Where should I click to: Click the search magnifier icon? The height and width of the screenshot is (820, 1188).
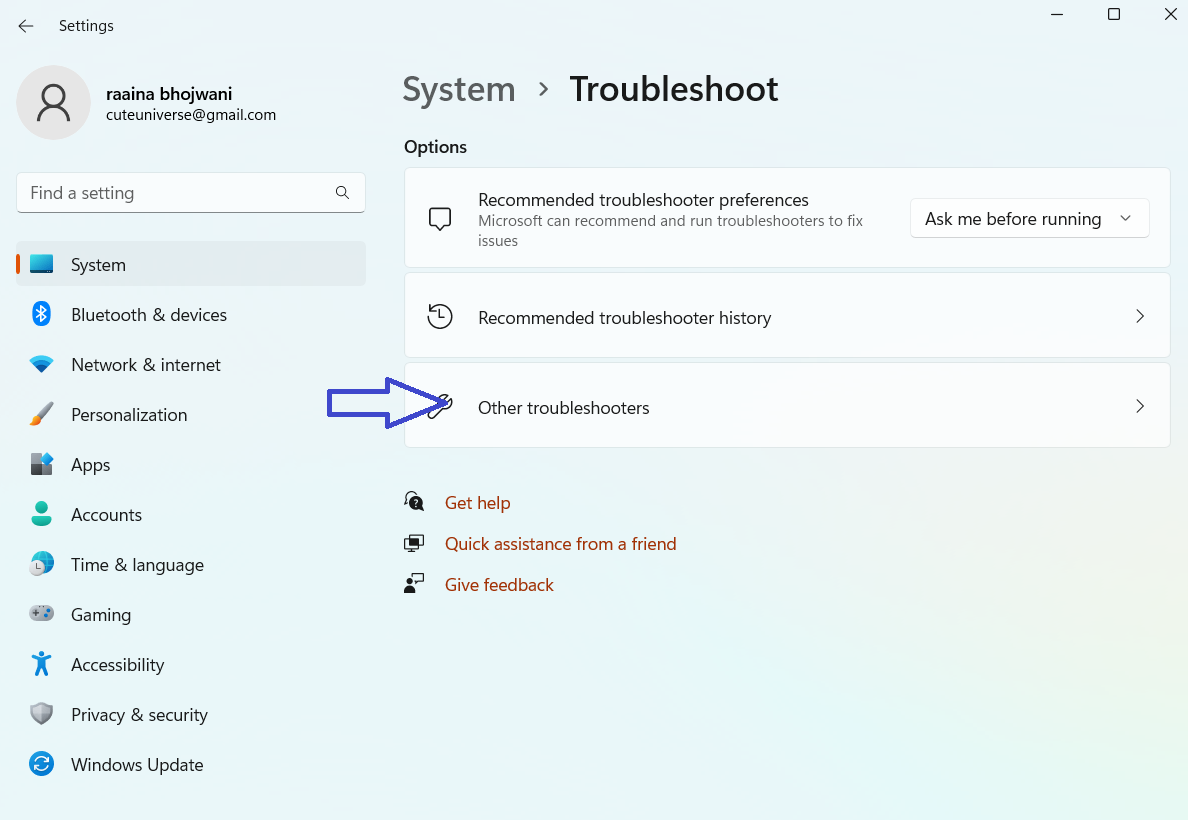[342, 193]
